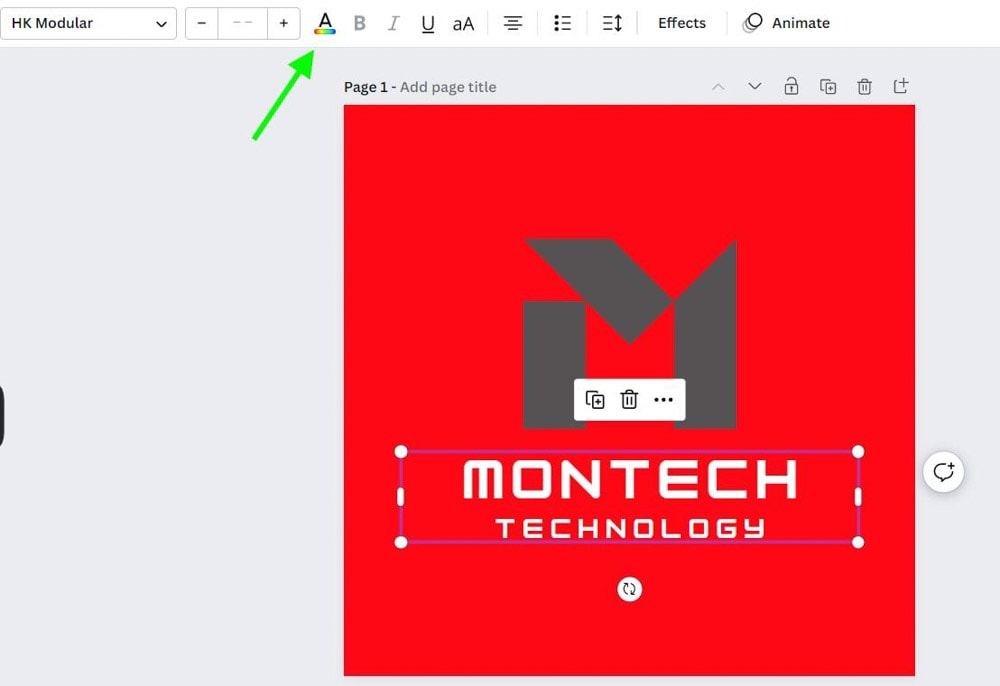This screenshot has width=1000, height=686.
Task: Add a comment with the speech bubble button
Action: tap(943, 472)
